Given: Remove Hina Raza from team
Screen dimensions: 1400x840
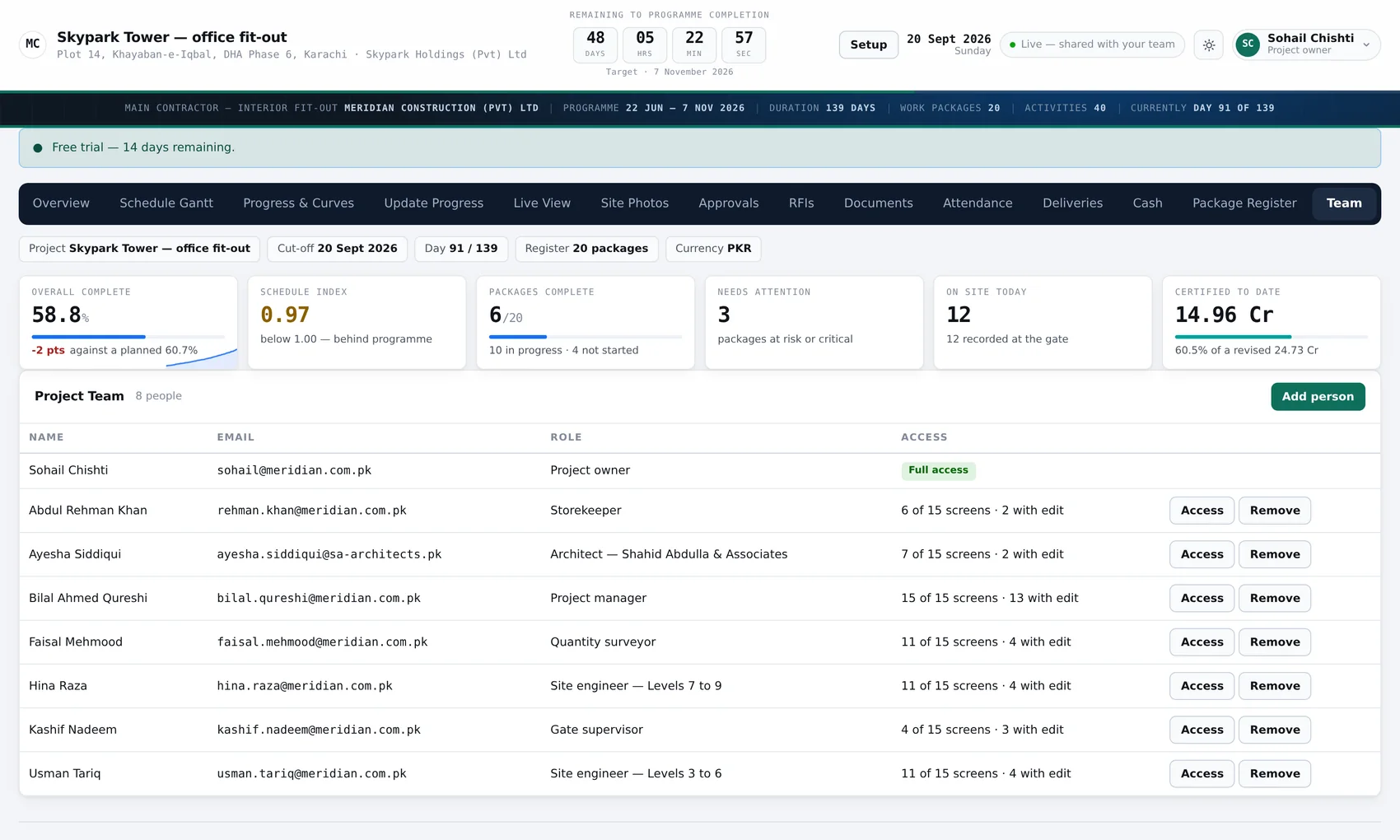Looking at the screenshot, I should (x=1275, y=686).
